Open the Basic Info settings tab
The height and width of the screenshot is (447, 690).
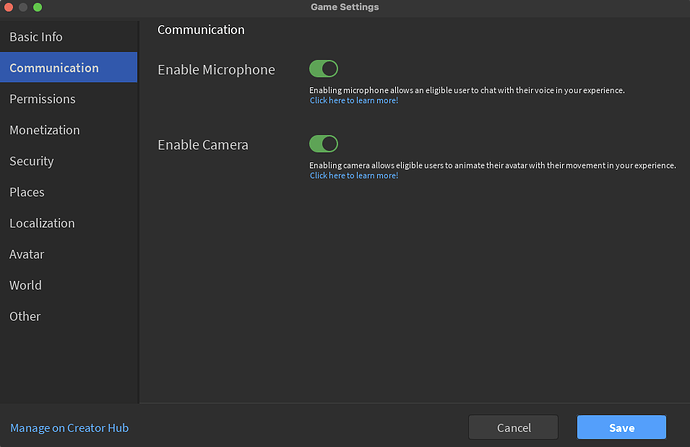pos(36,37)
